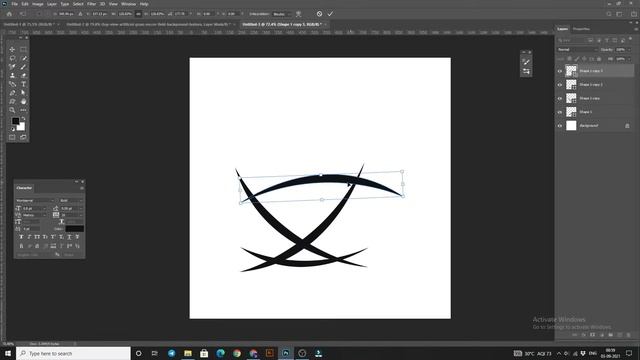This screenshot has width=640, height=360.
Task: Open the Interpolation dropdown in options bar
Action: tap(282, 14)
